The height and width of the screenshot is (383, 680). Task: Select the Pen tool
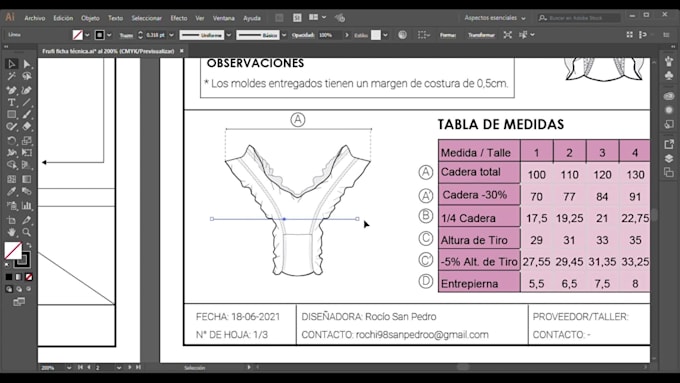click(11, 90)
